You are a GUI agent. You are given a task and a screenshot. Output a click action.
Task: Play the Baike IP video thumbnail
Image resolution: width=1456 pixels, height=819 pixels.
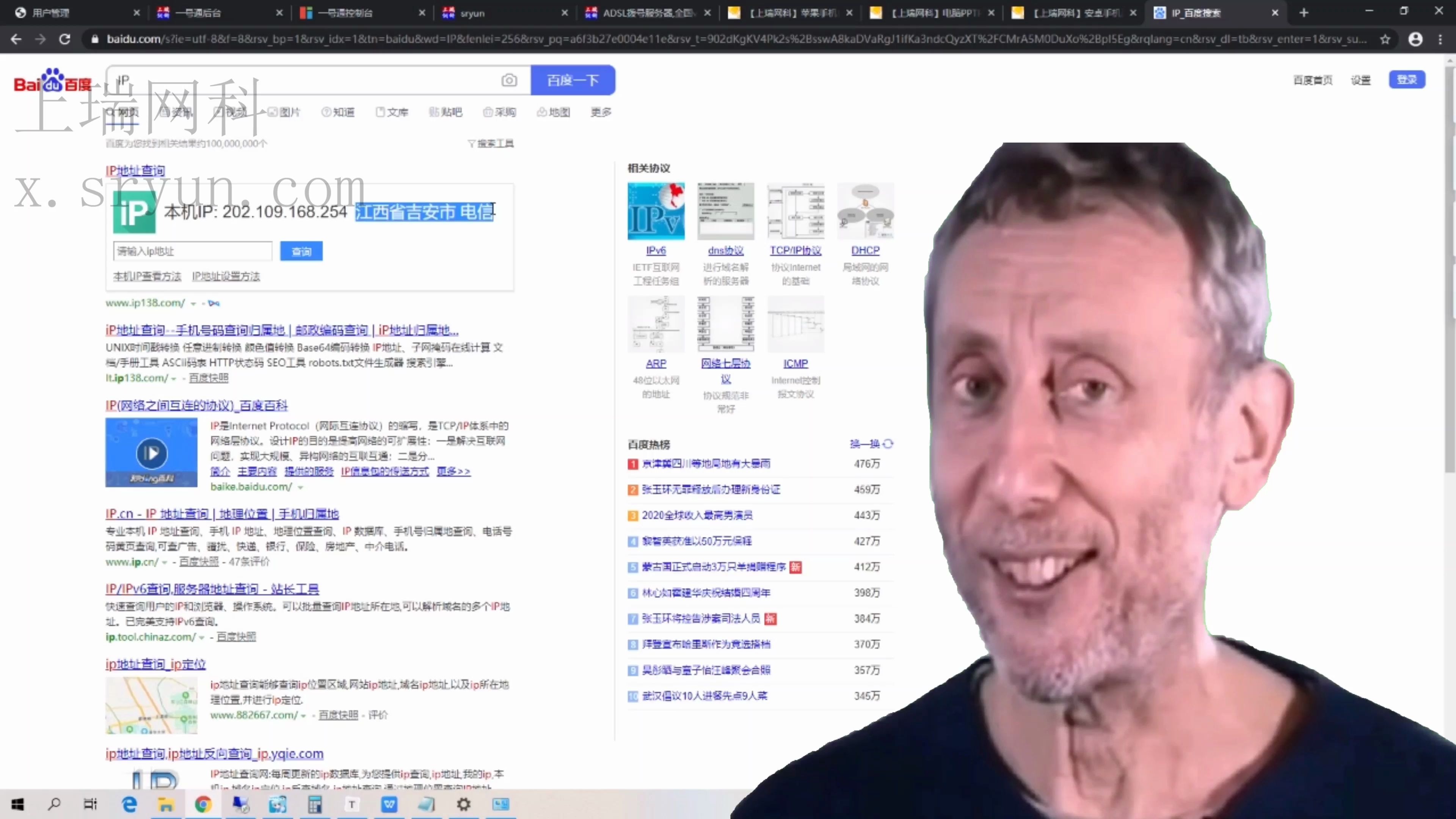(x=152, y=452)
